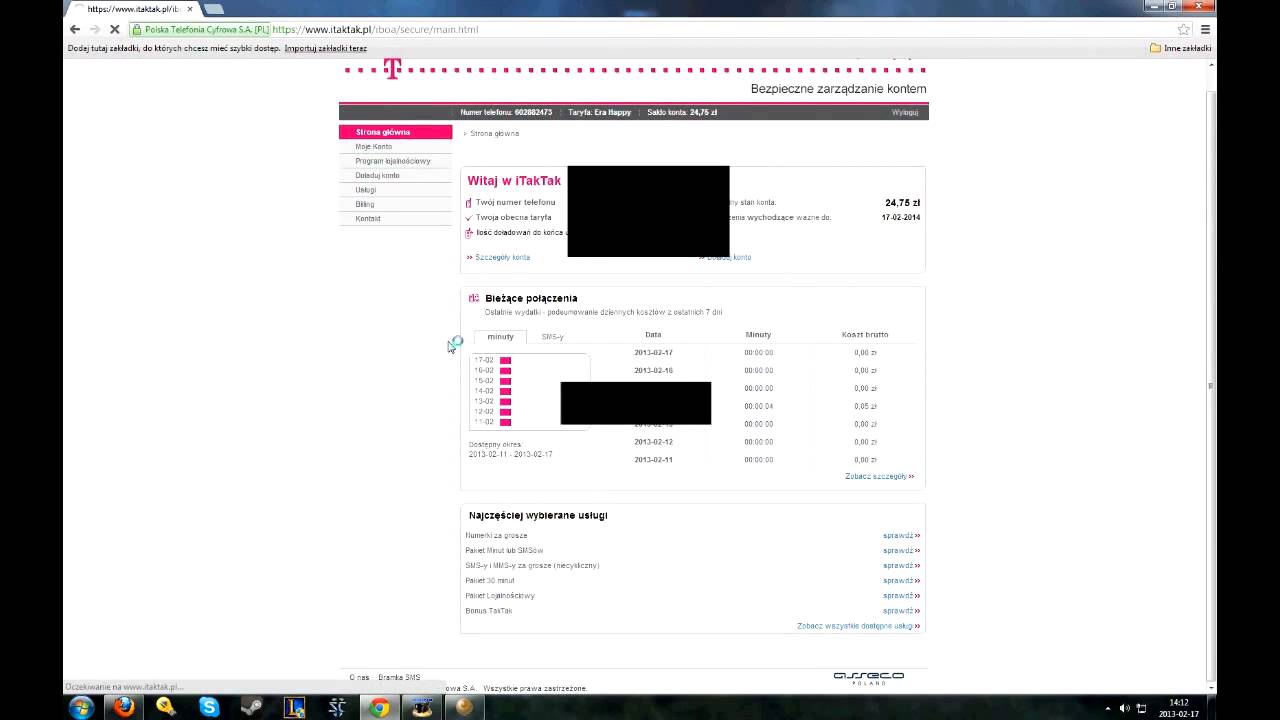Open Zobacz wszystkie dostępne usługi link
The height and width of the screenshot is (720, 1280).
tap(858, 626)
